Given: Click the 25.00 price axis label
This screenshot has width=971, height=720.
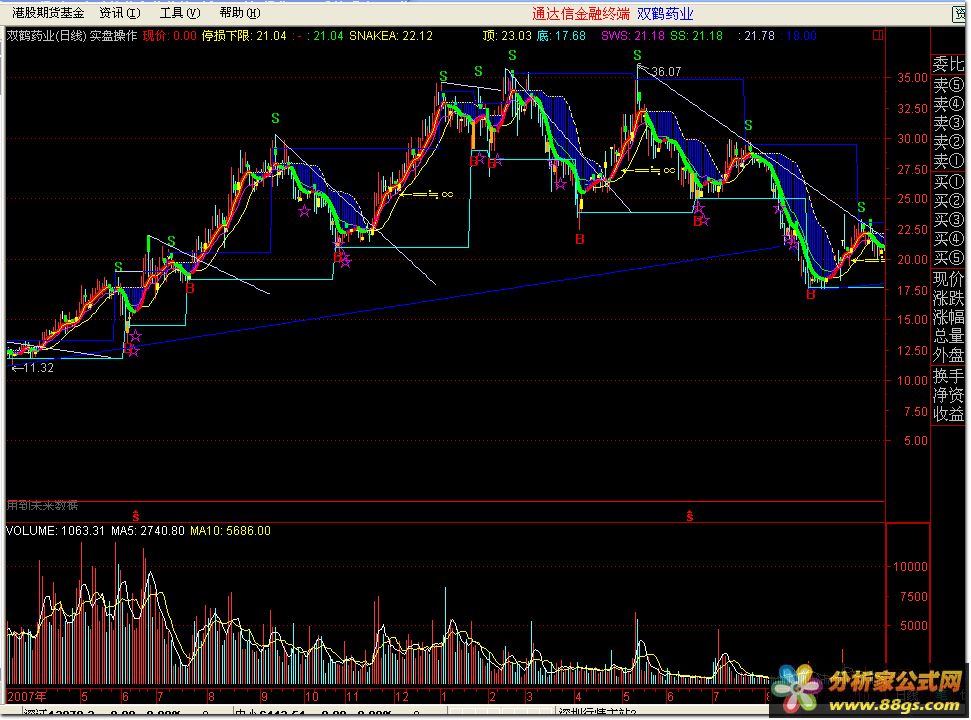Looking at the screenshot, I should coord(912,199).
